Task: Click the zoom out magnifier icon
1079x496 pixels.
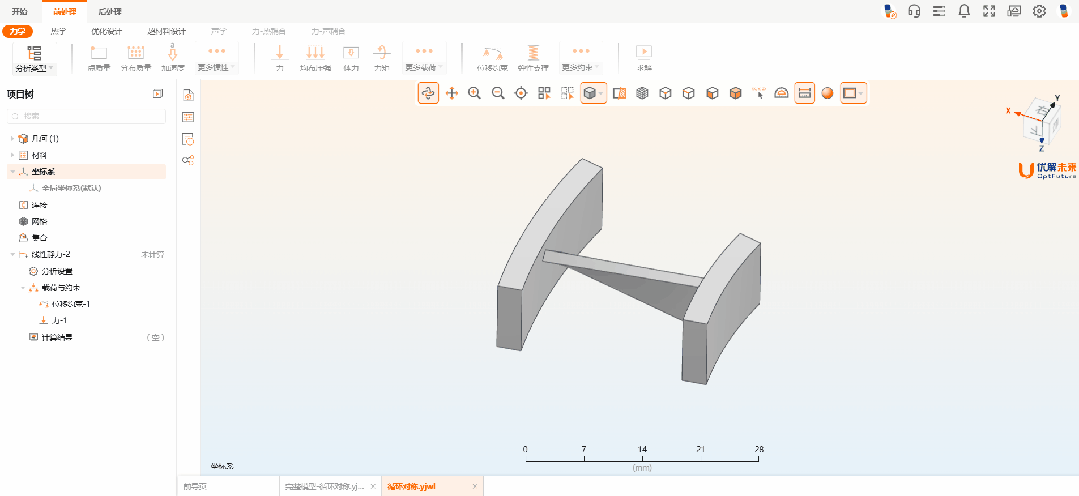Action: pyautogui.click(x=497, y=93)
